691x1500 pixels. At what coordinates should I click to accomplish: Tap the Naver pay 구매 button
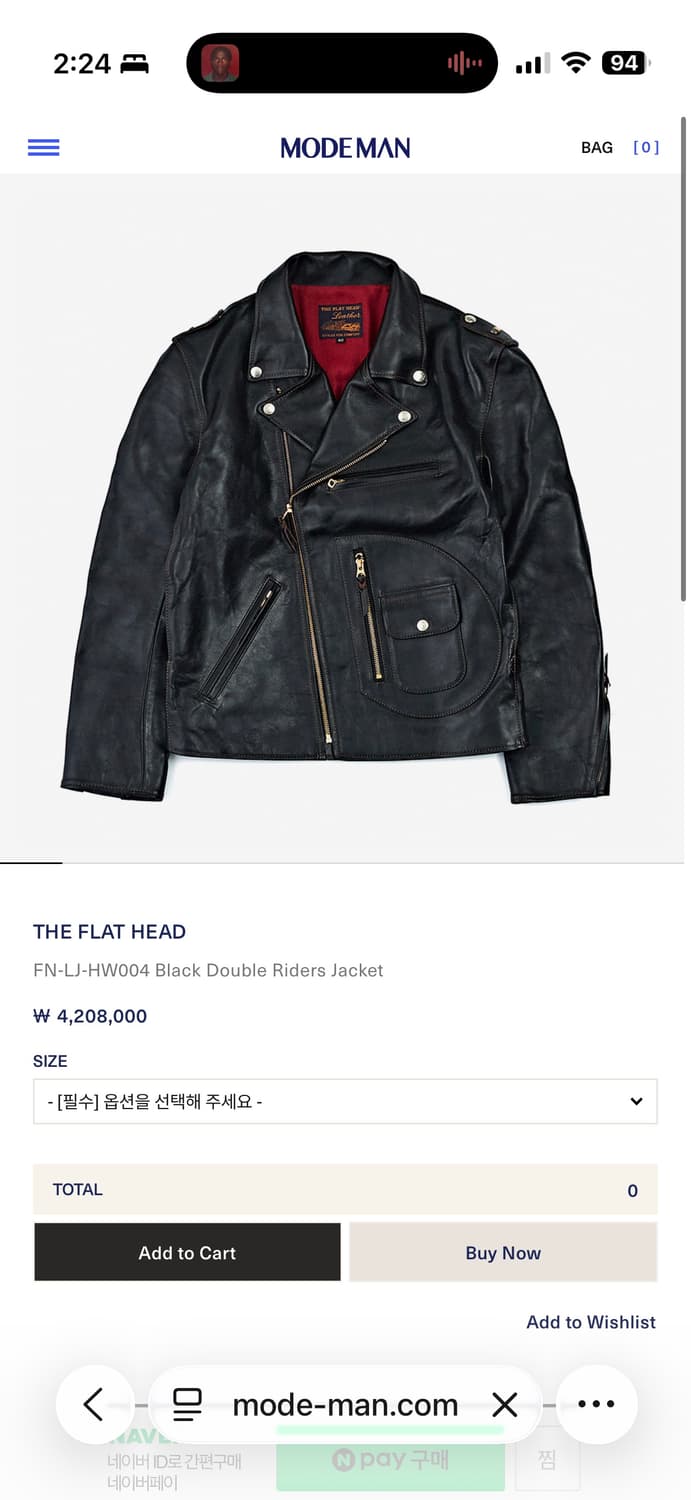tap(390, 1460)
